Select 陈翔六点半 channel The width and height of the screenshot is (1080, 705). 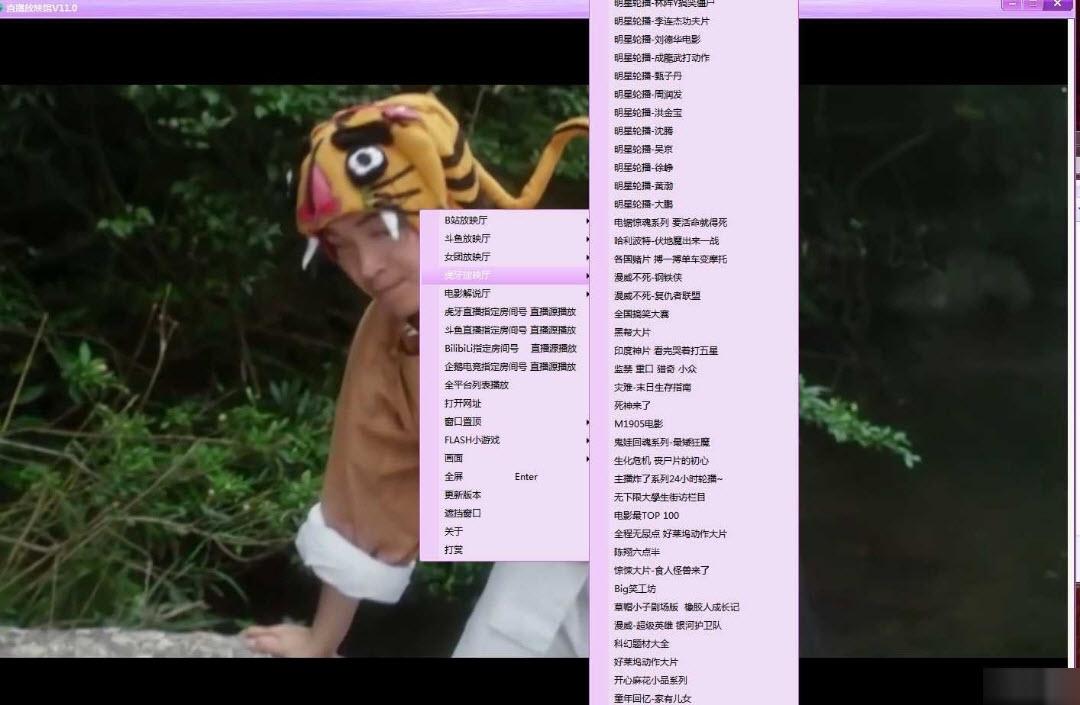tap(694, 552)
